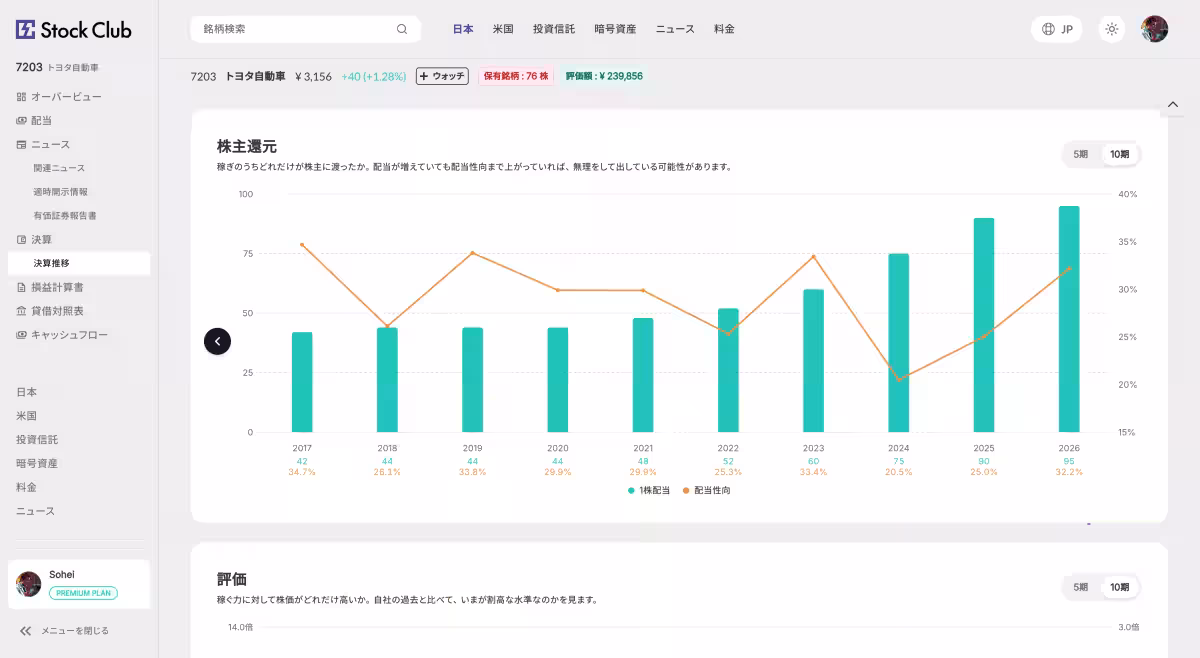Screen dimensions: 1200x658
Task: Click 日本 link in lower sidebar
Action: point(26,392)
